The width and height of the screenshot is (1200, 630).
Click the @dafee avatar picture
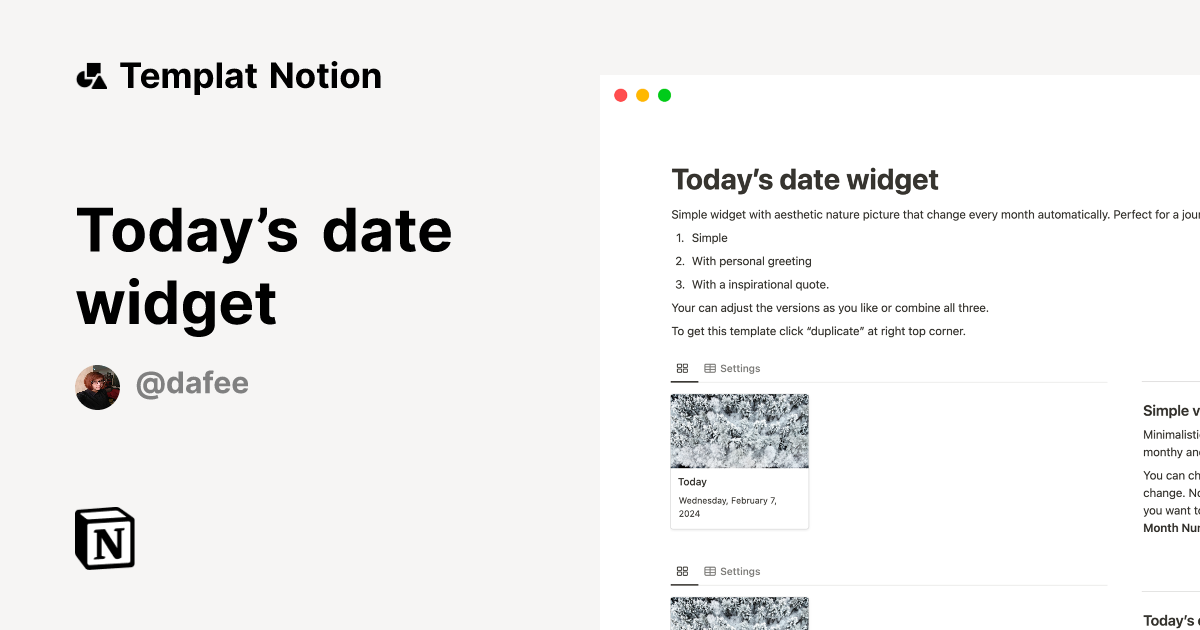click(x=97, y=386)
